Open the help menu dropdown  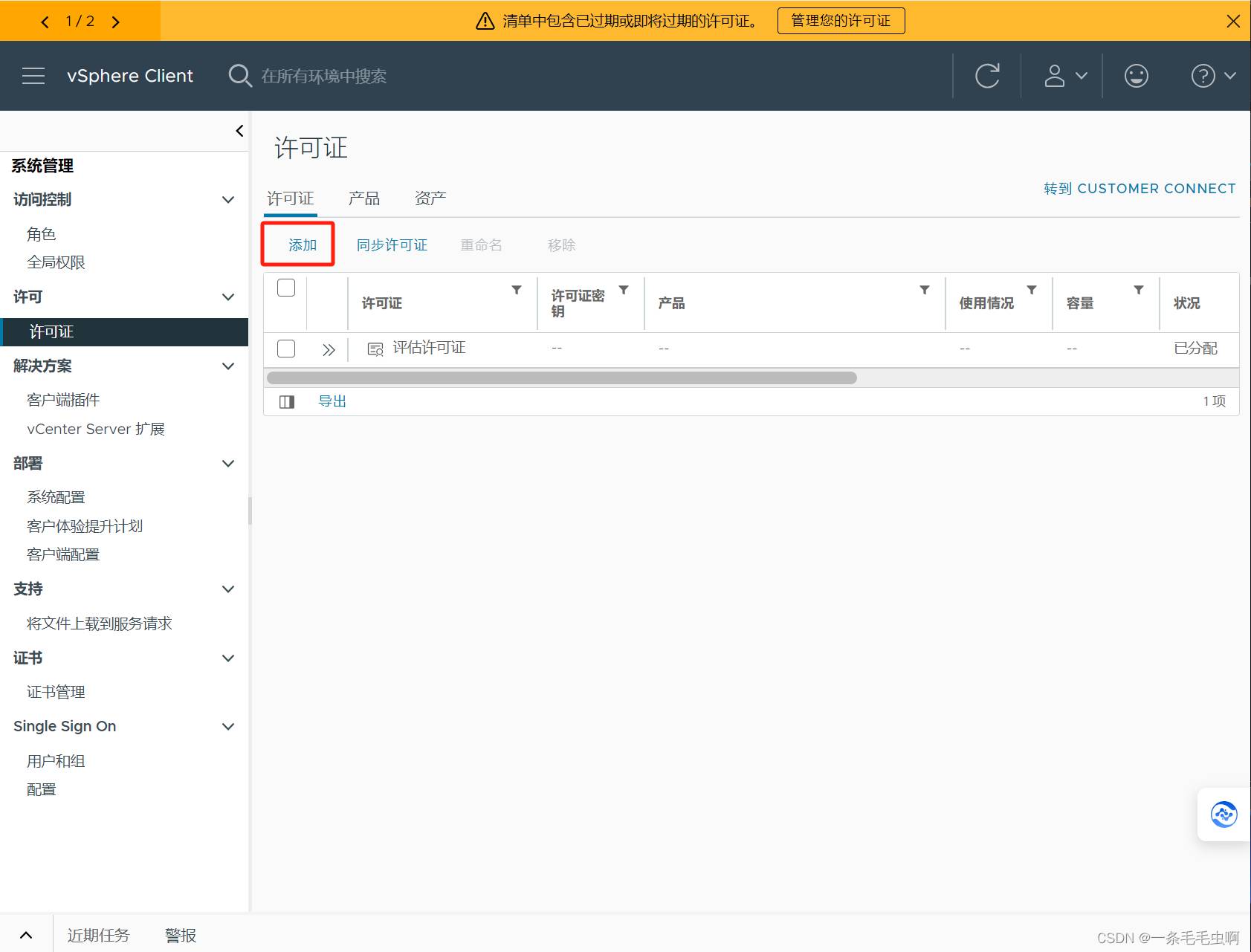pyautogui.click(x=1212, y=76)
